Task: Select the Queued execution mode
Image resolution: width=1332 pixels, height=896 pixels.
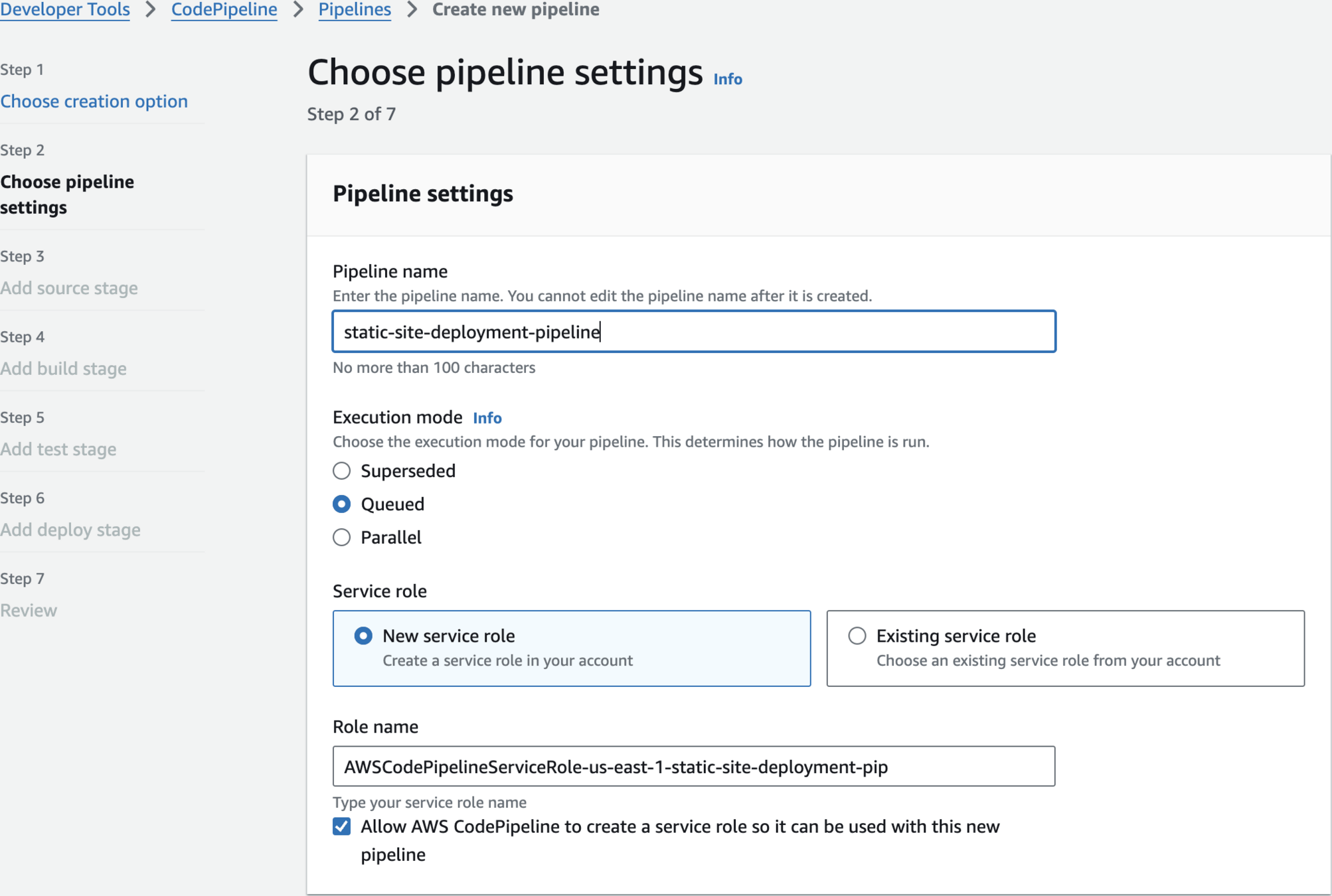Action: 342,504
